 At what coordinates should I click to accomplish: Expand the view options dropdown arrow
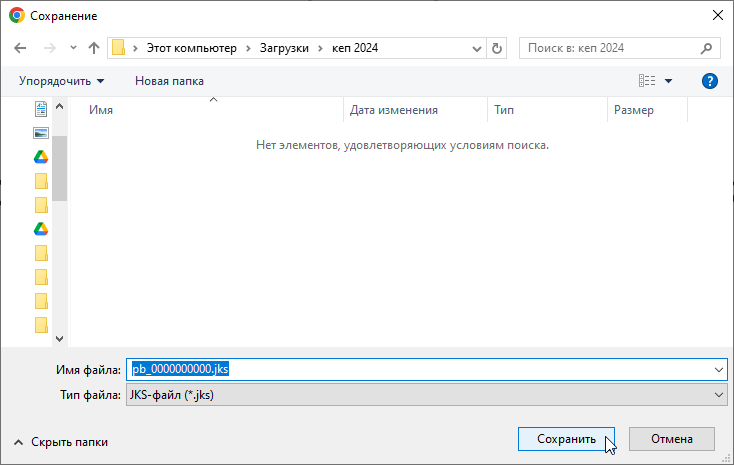click(669, 80)
